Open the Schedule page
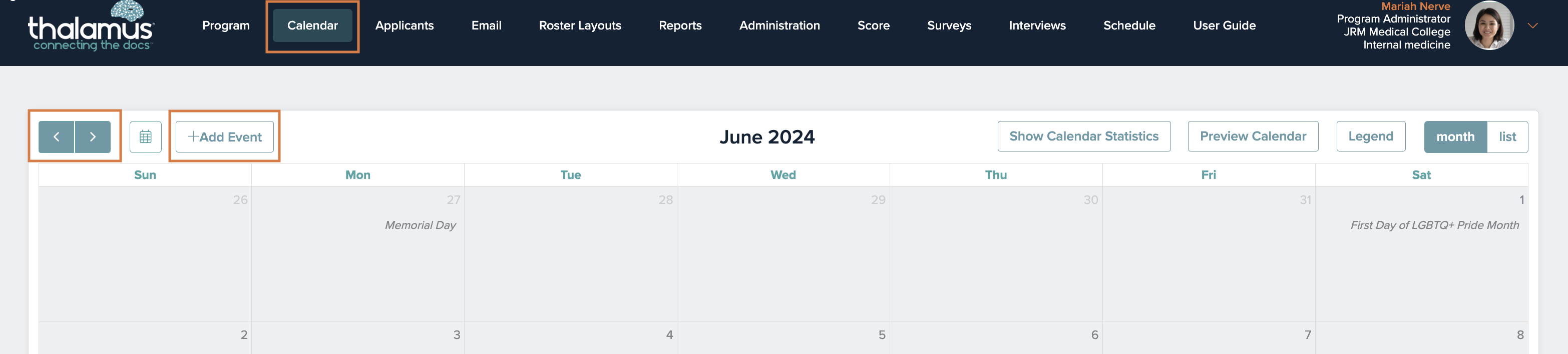 (1129, 25)
